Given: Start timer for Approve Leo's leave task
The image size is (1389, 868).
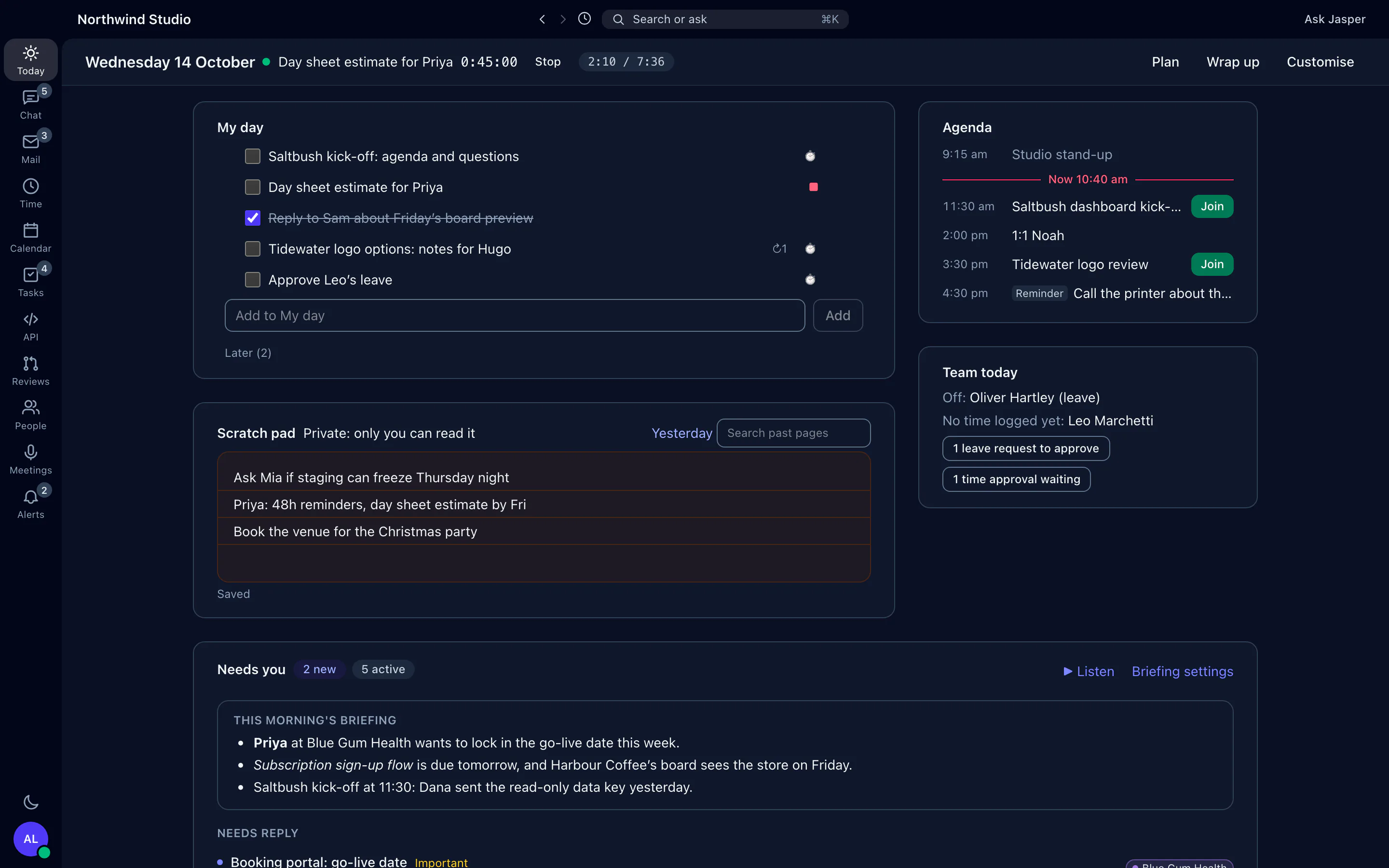Looking at the screenshot, I should point(810,280).
